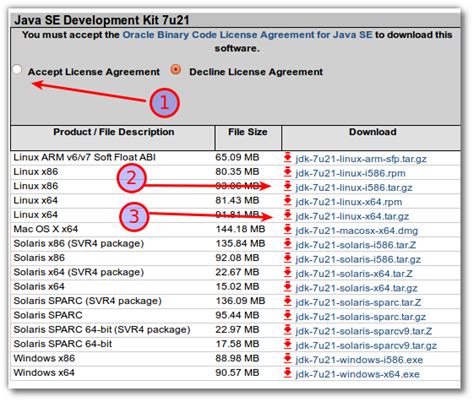
Task: Download jdk-7u21-solaris-i586.tar.gz
Action: click(x=358, y=259)
